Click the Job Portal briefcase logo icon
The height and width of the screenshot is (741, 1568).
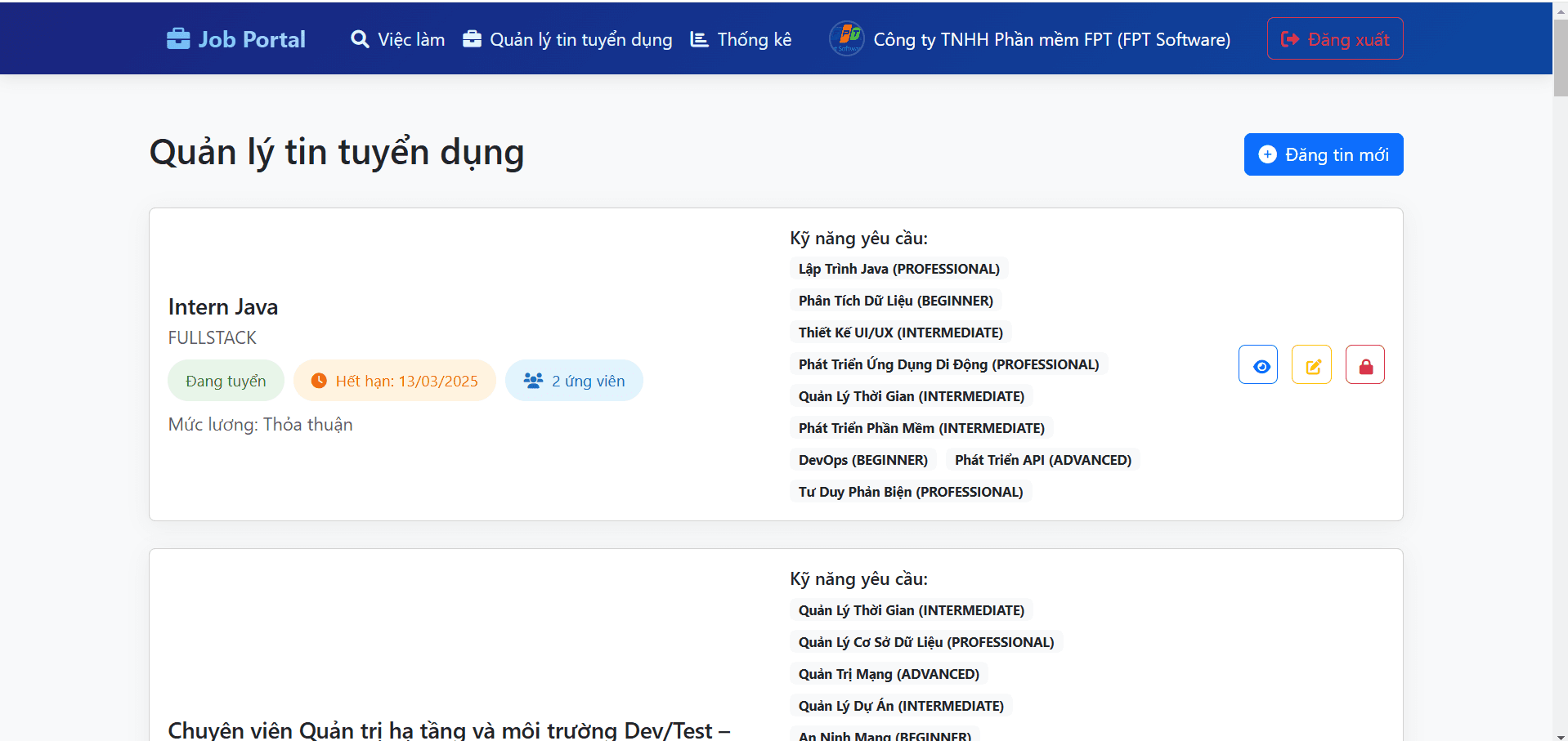(178, 39)
